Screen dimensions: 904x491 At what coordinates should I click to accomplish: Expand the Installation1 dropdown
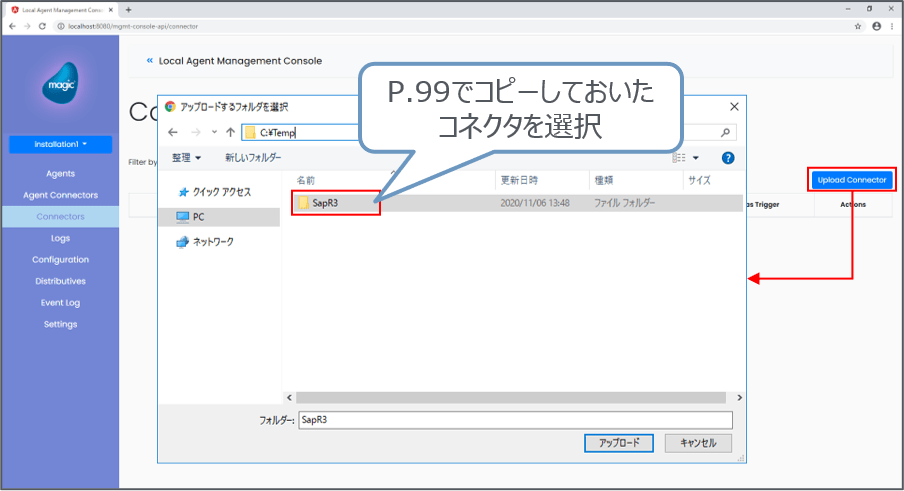pyautogui.click(x=60, y=144)
